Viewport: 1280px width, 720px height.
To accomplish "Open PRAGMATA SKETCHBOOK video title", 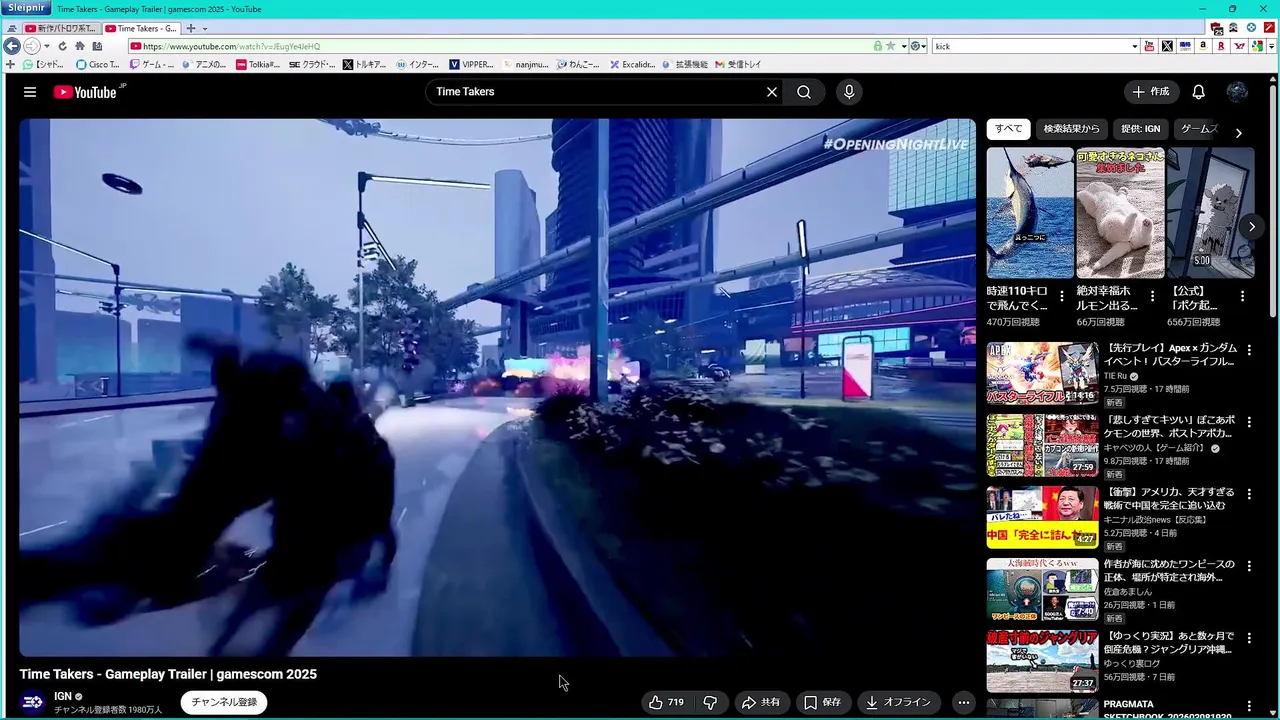I will [1168, 710].
